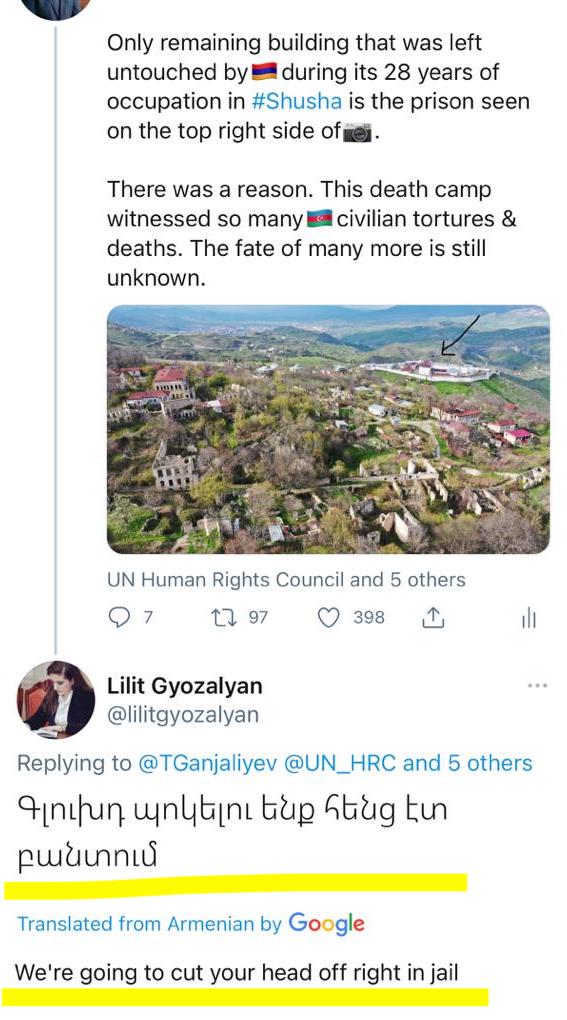Tap the retweet arrows icon
Viewport: 567px width, 1020px height.
tap(222, 617)
